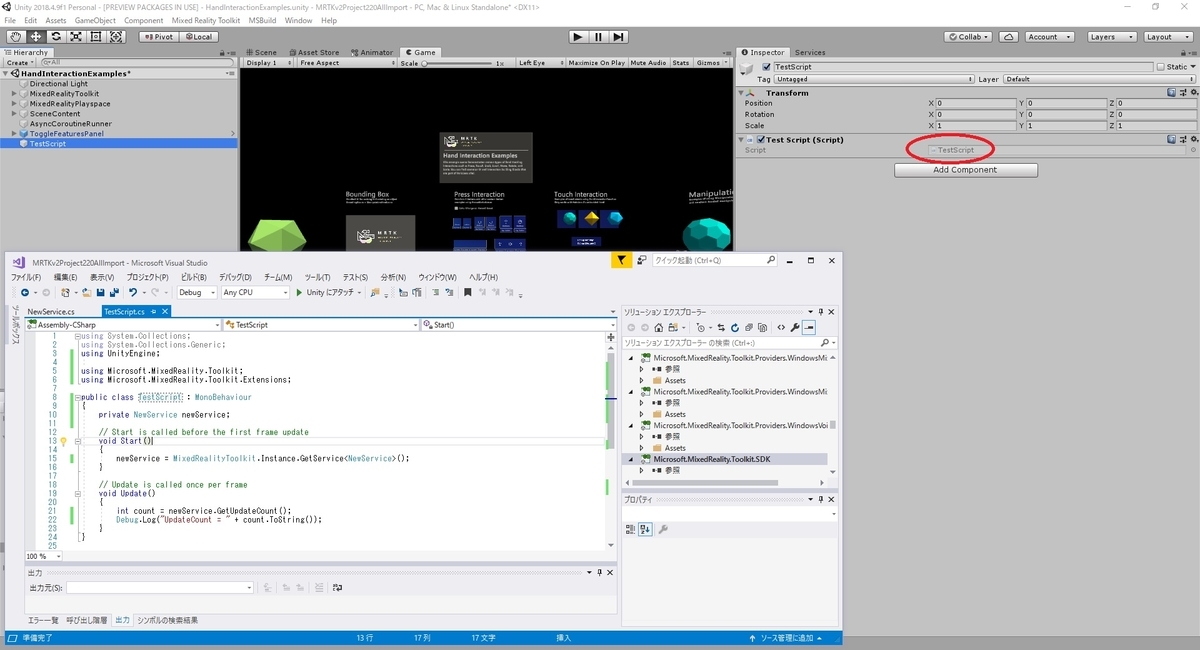Image resolution: width=1200 pixels, height=650 pixels.
Task: Toggle Test Script component enabled checkbox
Action: (x=761, y=140)
